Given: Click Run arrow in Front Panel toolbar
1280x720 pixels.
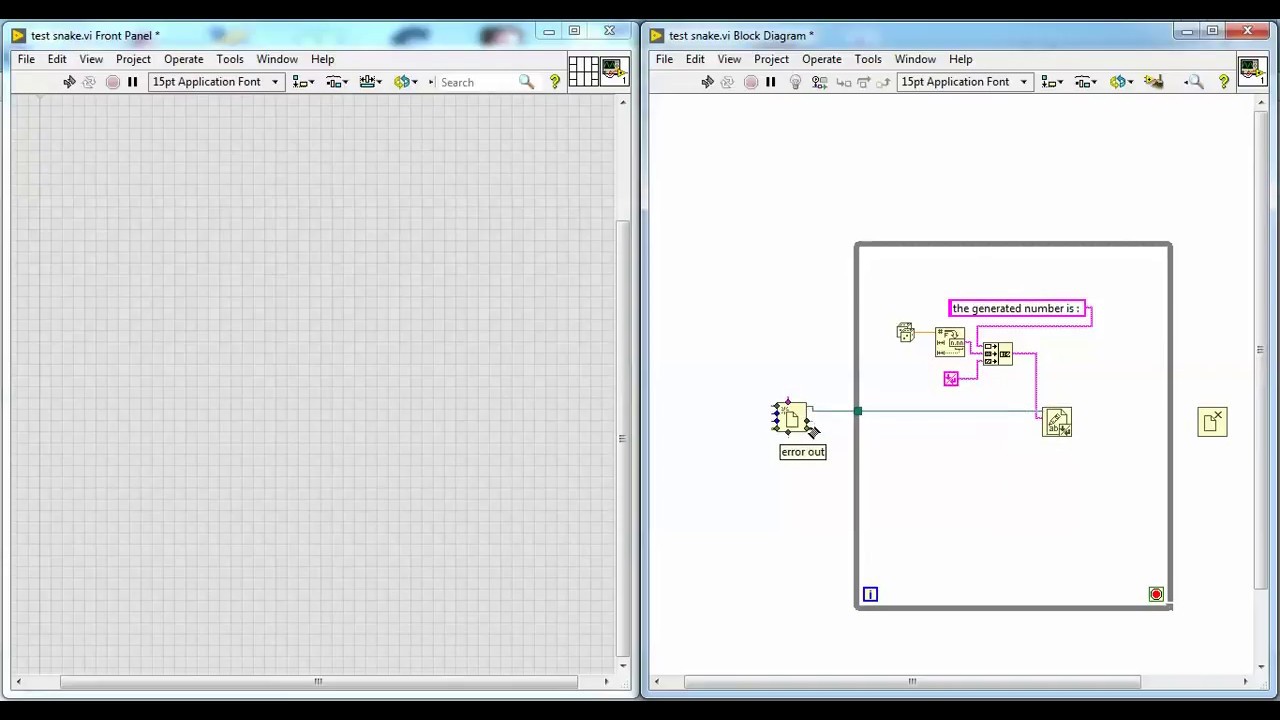Looking at the screenshot, I should pyautogui.click(x=69, y=82).
